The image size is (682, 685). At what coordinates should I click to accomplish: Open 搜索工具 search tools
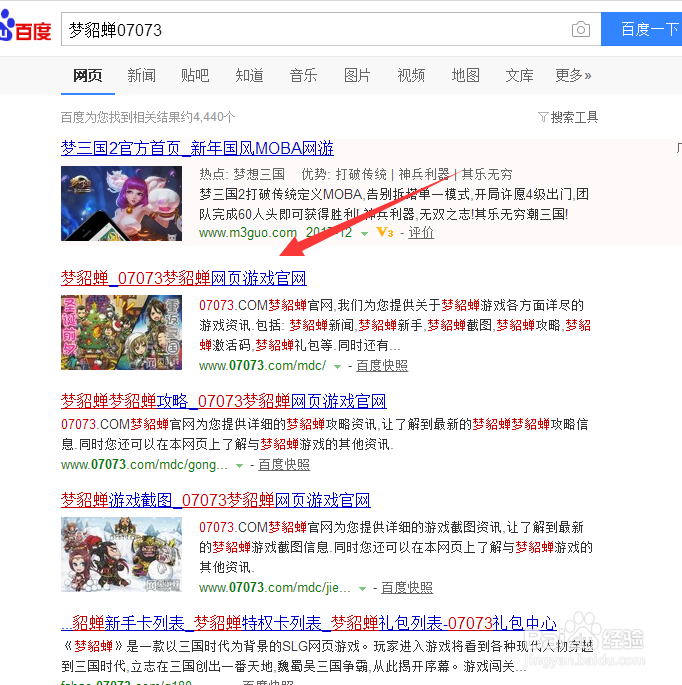point(574,117)
